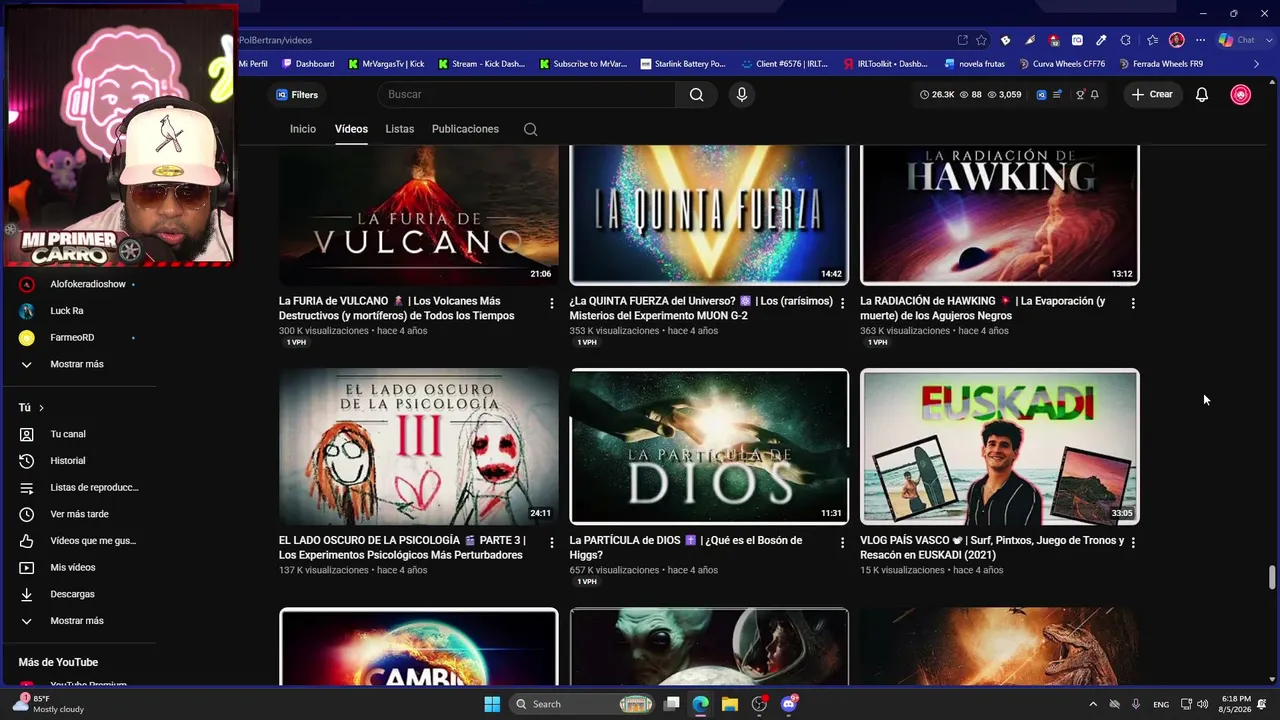1280x720 pixels.
Task: Expand the Tú section chevron
Action: click(x=41, y=408)
